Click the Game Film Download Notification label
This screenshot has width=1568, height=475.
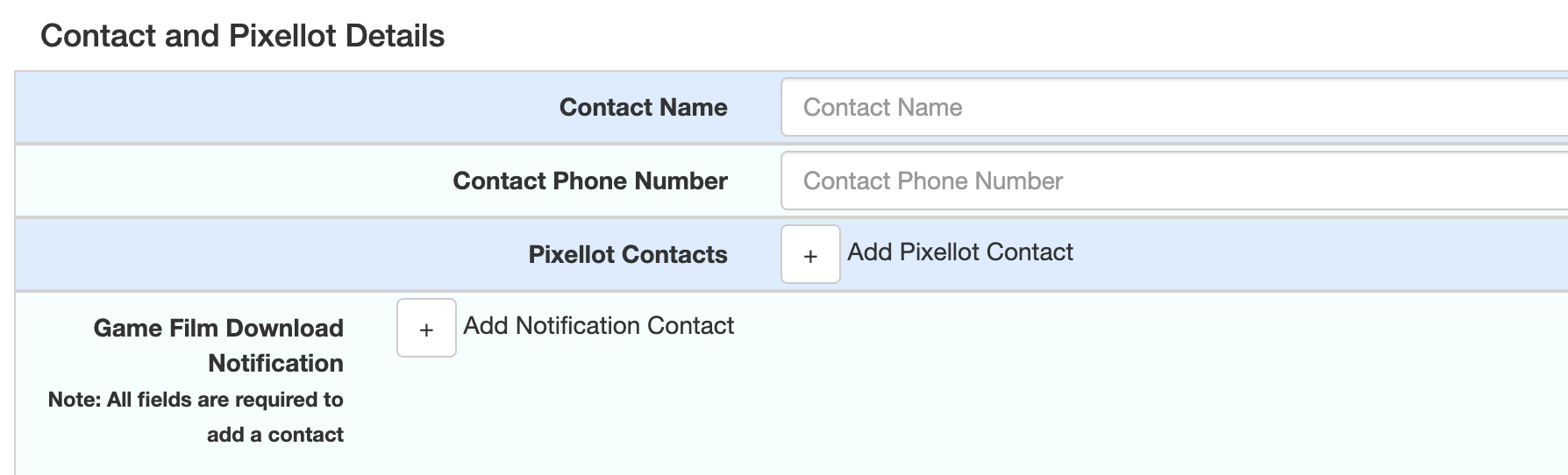218,345
